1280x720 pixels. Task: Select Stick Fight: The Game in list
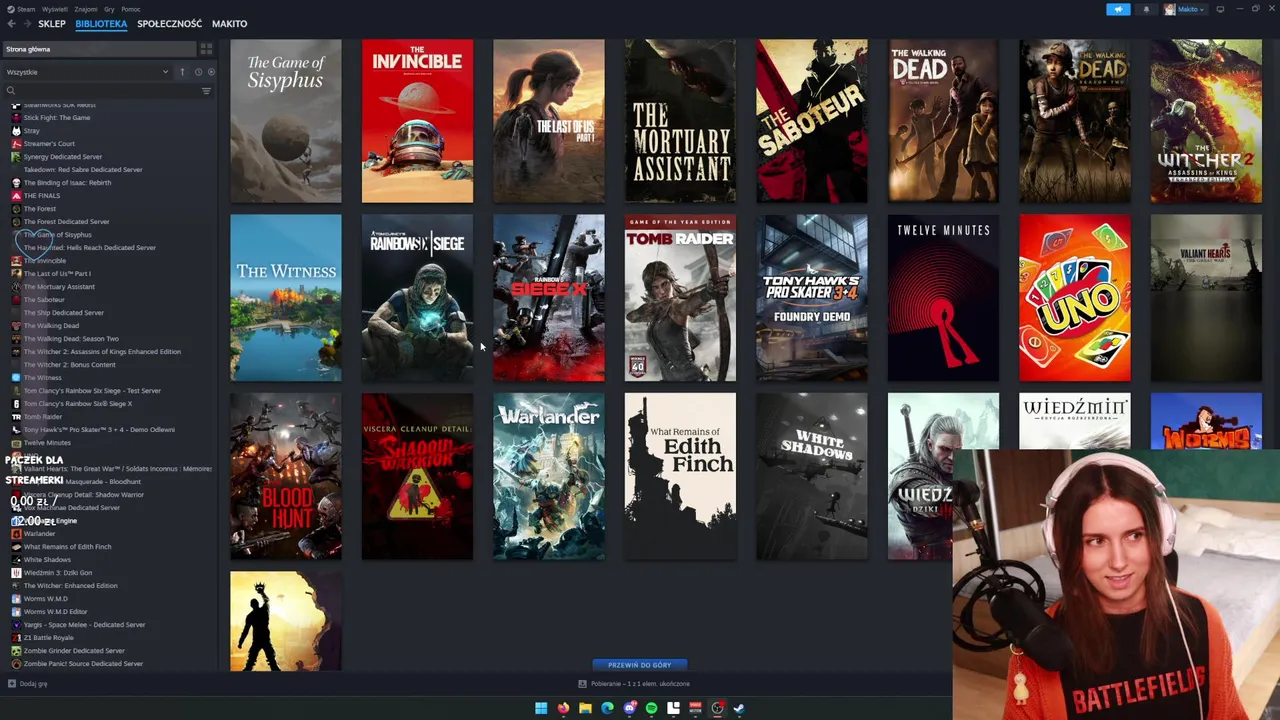56,118
